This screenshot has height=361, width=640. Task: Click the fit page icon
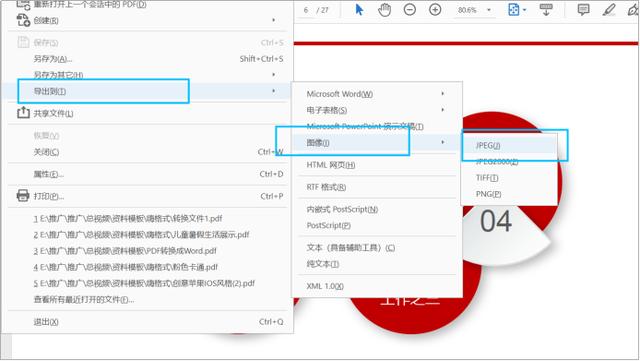(x=513, y=9)
